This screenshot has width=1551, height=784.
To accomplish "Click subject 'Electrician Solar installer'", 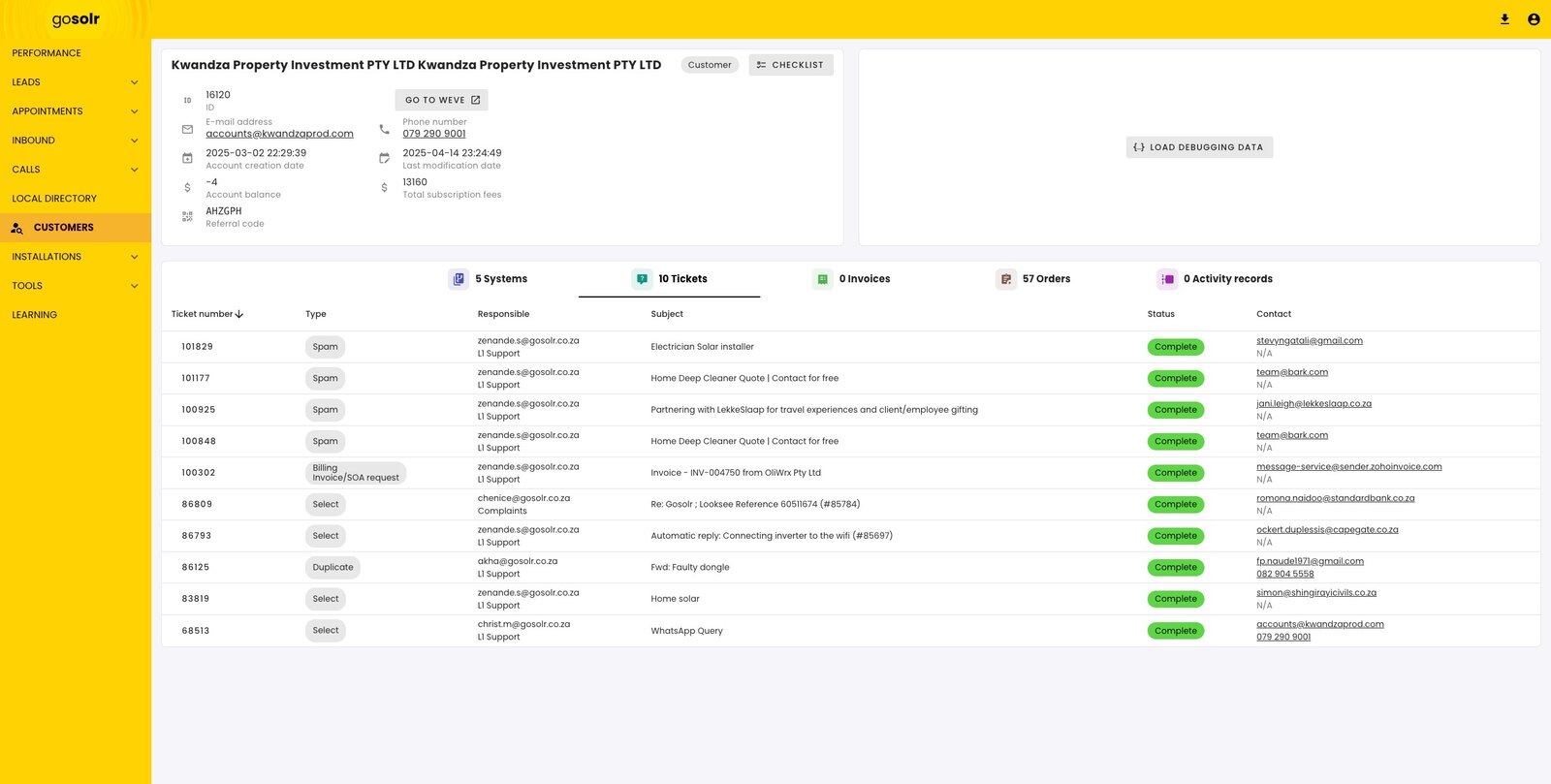I will tap(703, 347).
